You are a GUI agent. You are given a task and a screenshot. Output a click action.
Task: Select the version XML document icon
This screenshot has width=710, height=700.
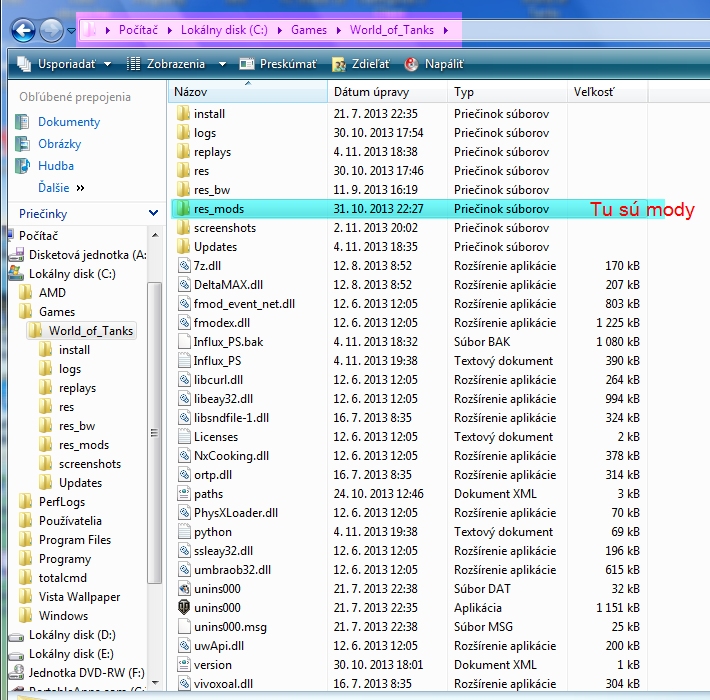[184, 665]
